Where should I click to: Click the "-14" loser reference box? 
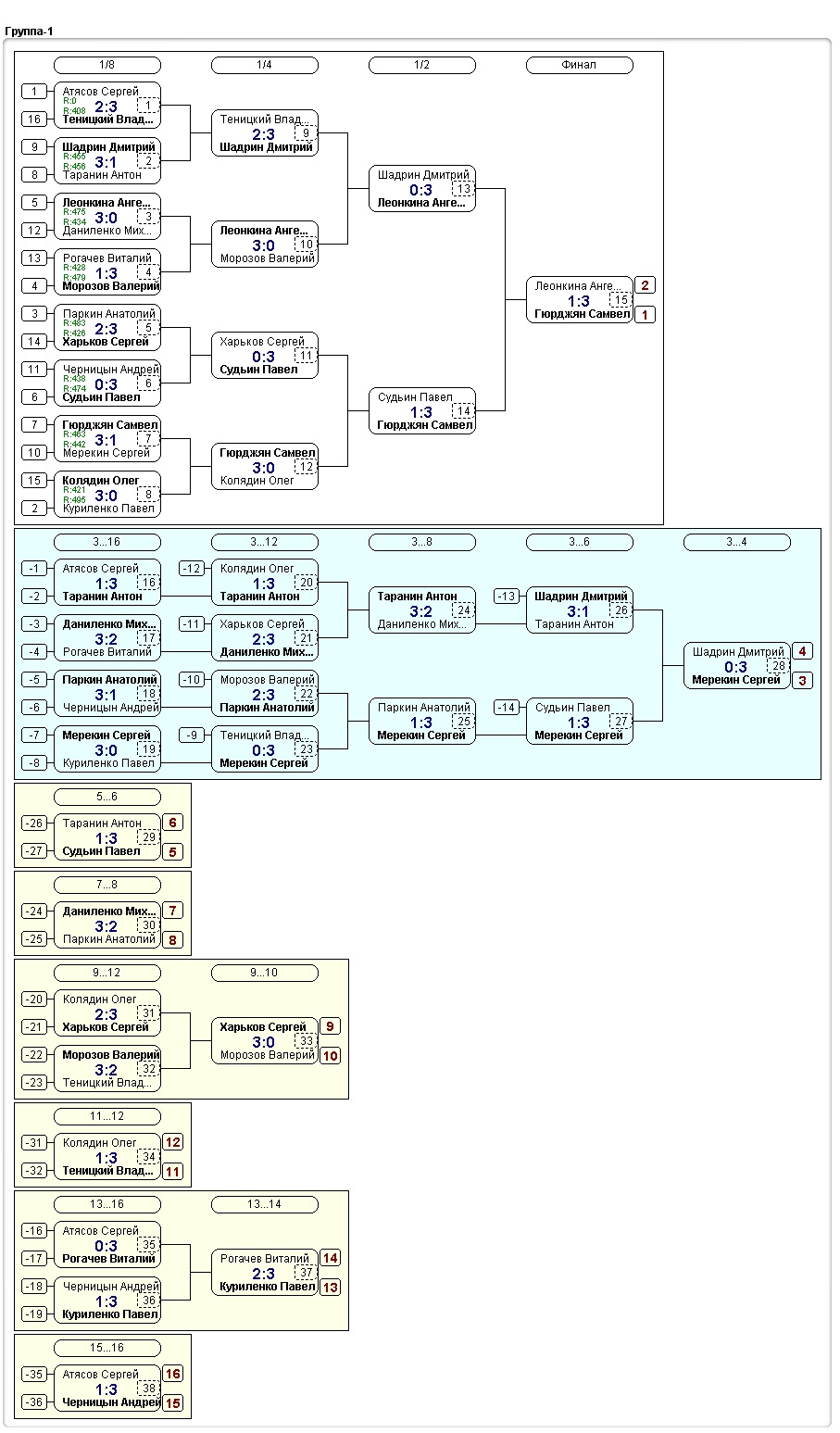click(507, 708)
